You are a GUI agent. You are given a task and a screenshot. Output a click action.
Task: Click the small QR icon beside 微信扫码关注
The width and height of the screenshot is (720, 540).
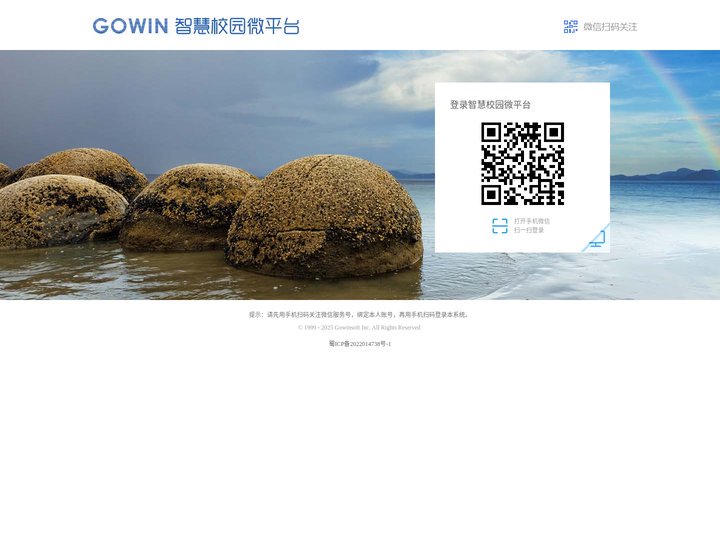click(570, 27)
